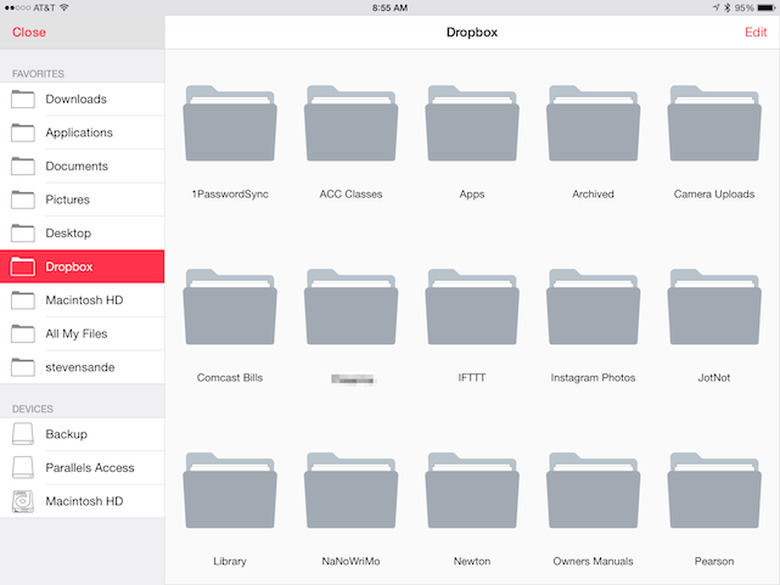Select stevensande home folder in Favorites
Image resolution: width=780 pixels, height=585 pixels.
click(x=82, y=367)
